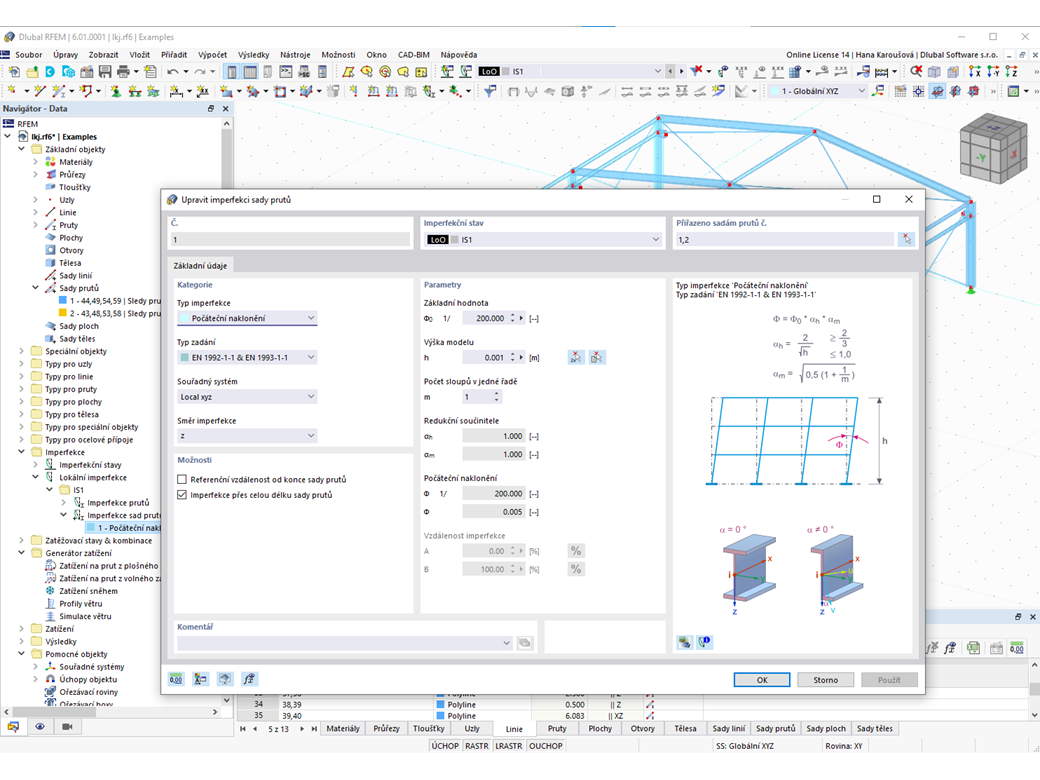Click units and decimal places icon in dialog
The image size is (1040, 780).
176,679
